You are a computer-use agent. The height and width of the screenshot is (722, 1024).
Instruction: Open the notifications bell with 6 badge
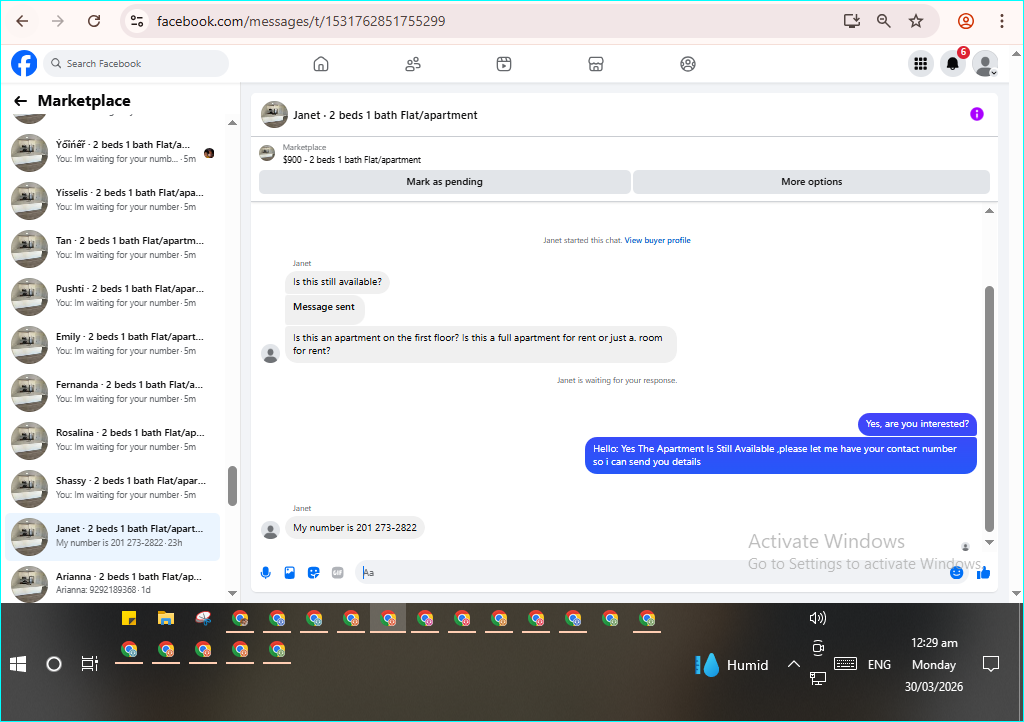pos(953,63)
